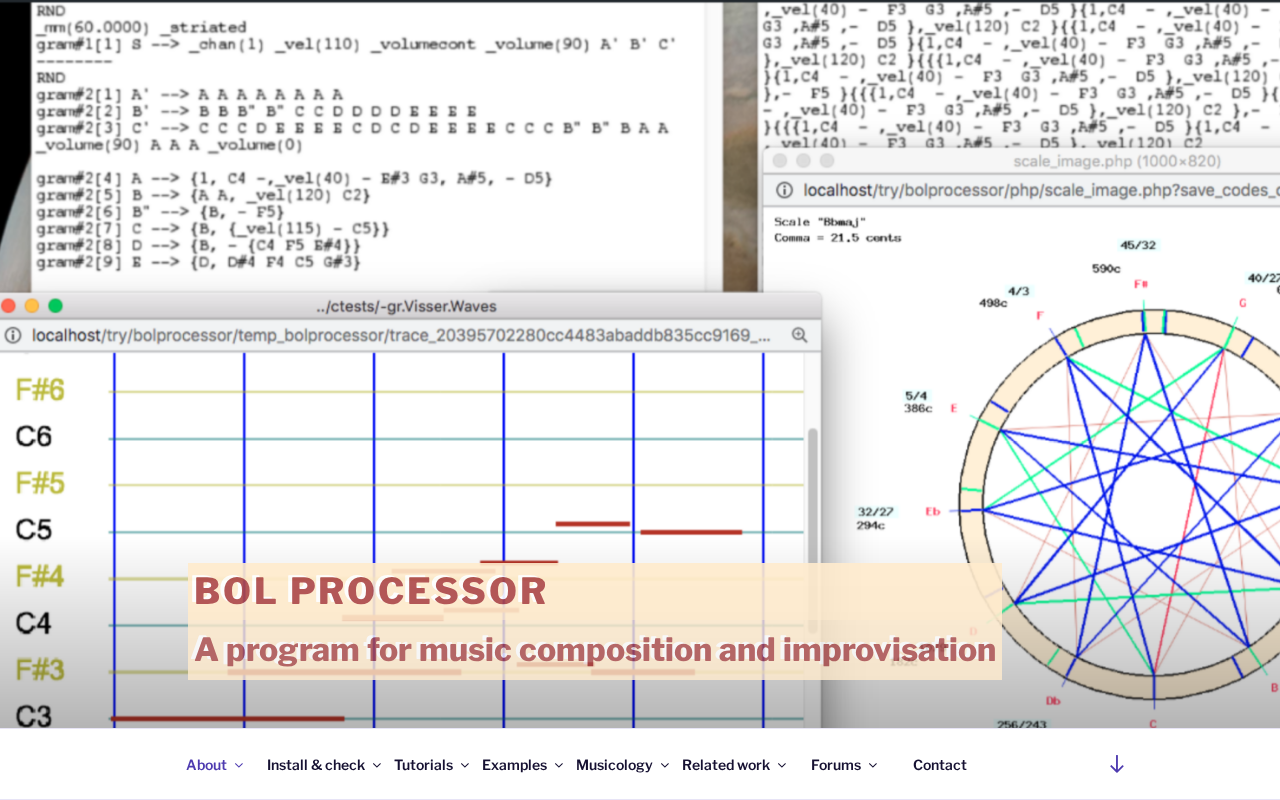
Task: Open the Tutorials menu item
Action: pyautogui.click(x=423, y=765)
